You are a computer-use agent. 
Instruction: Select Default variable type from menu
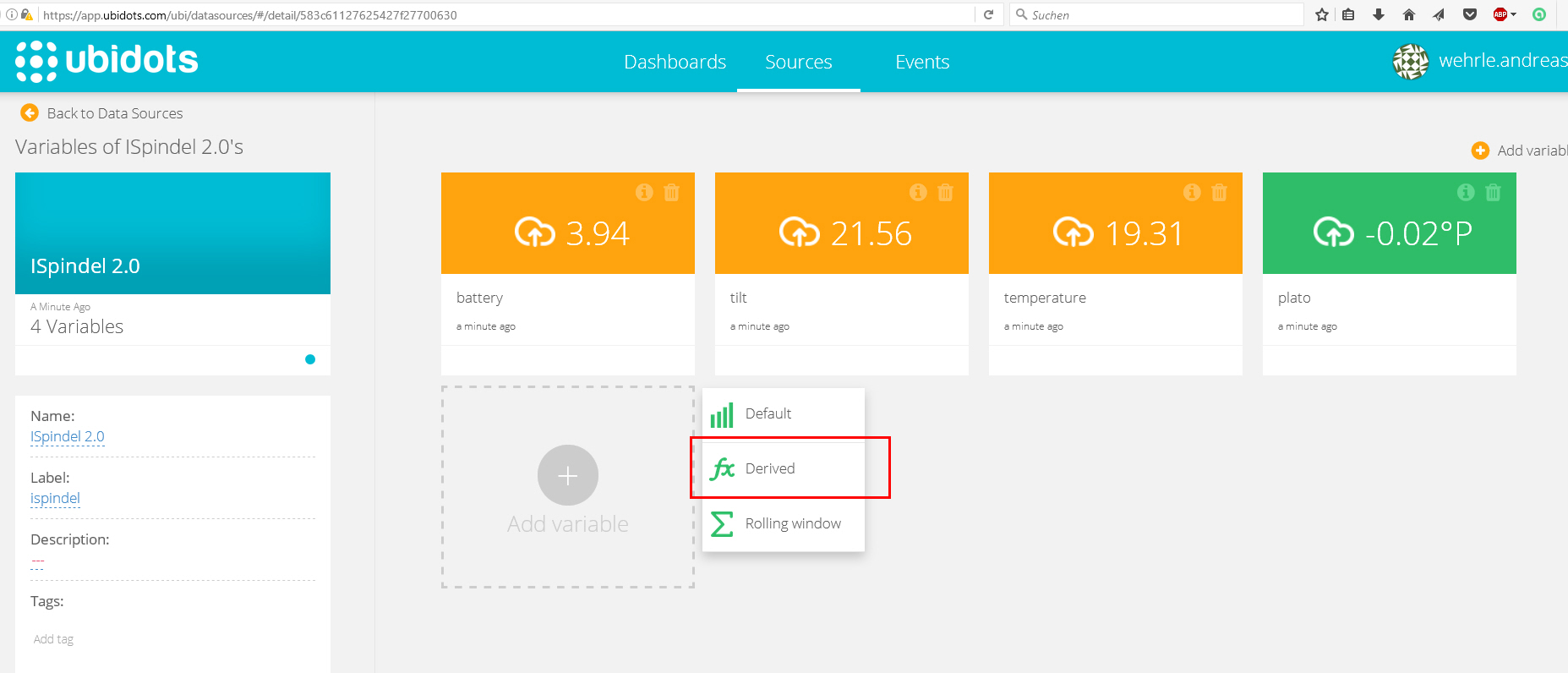(768, 413)
